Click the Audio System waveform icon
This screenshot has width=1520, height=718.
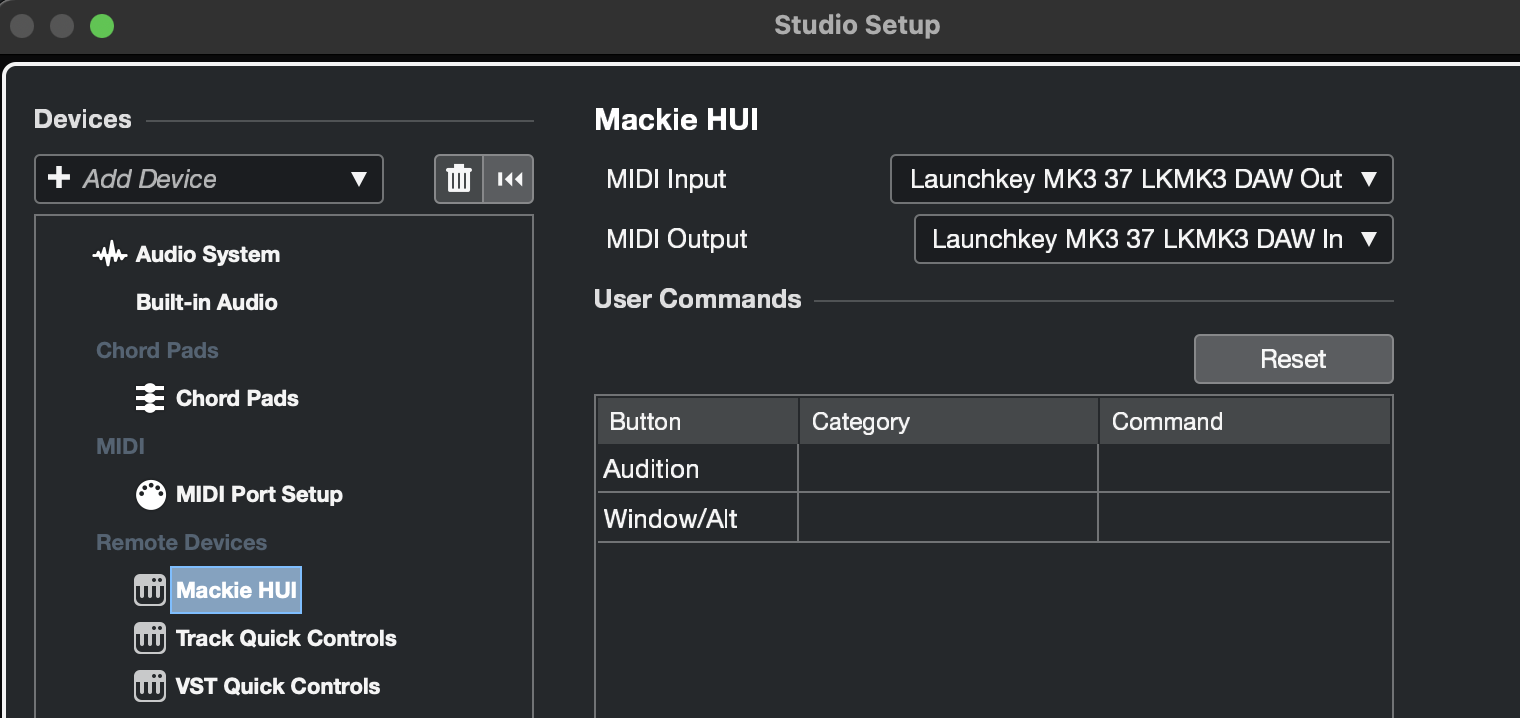(x=109, y=254)
